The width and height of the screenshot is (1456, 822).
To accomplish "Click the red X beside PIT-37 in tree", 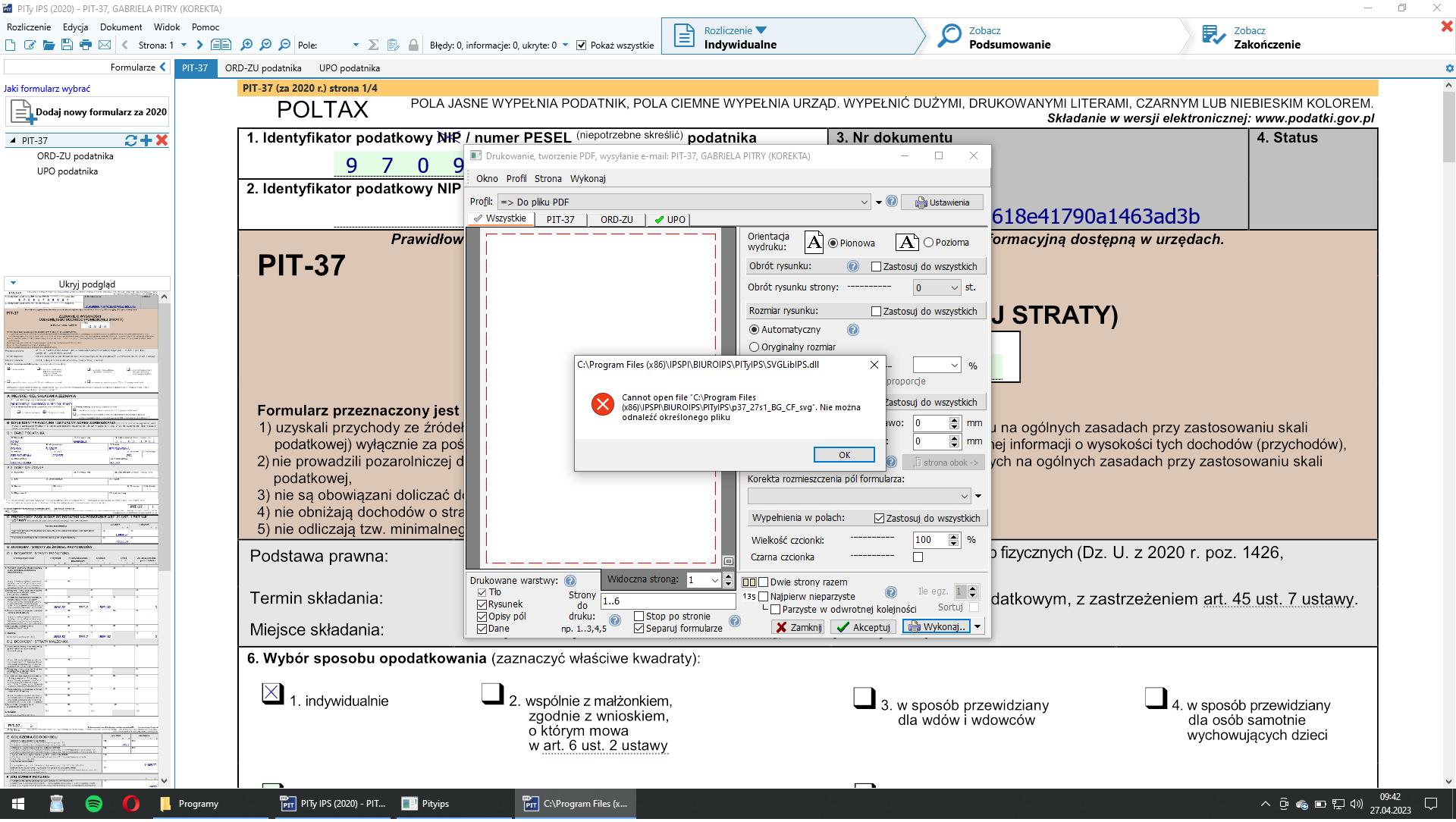I will (162, 140).
